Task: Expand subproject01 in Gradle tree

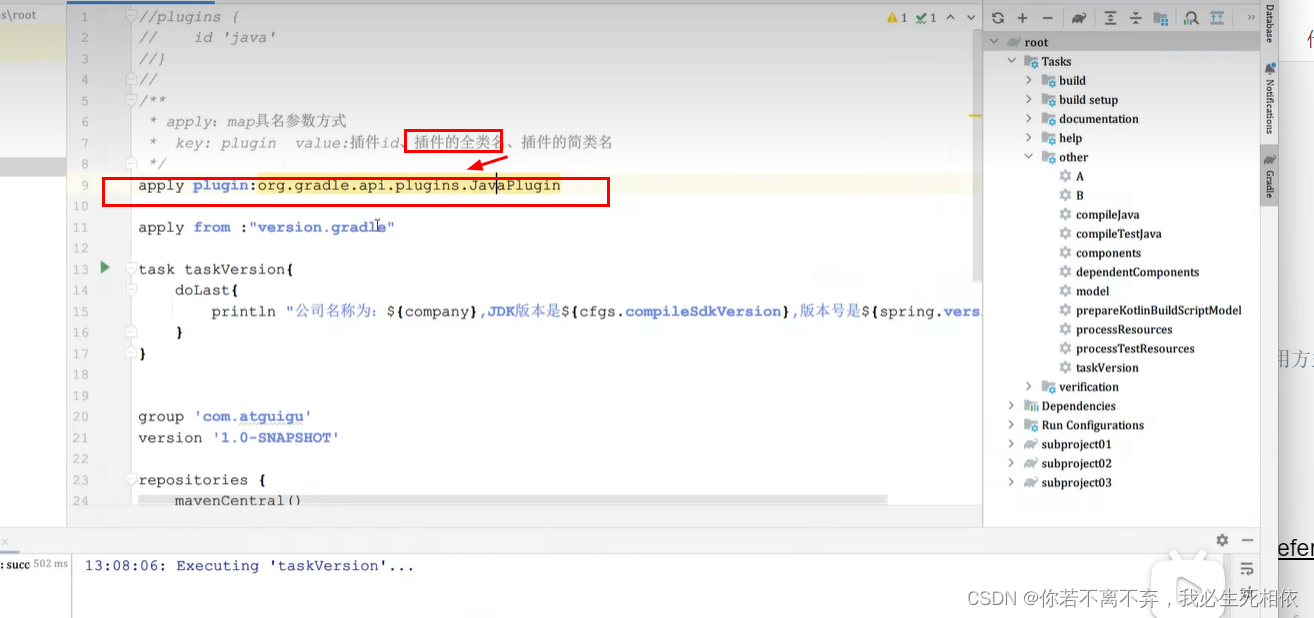Action: 1012,444
